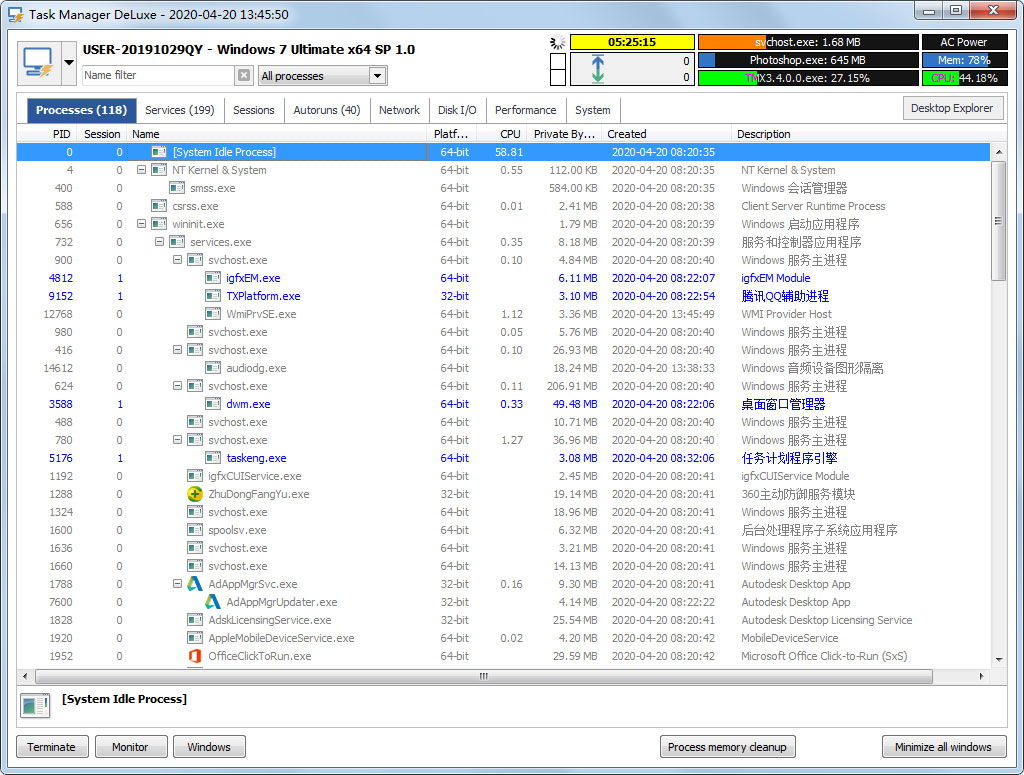Open the Autoruns (40) tab
This screenshot has width=1024, height=775.
(x=326, y=110)
